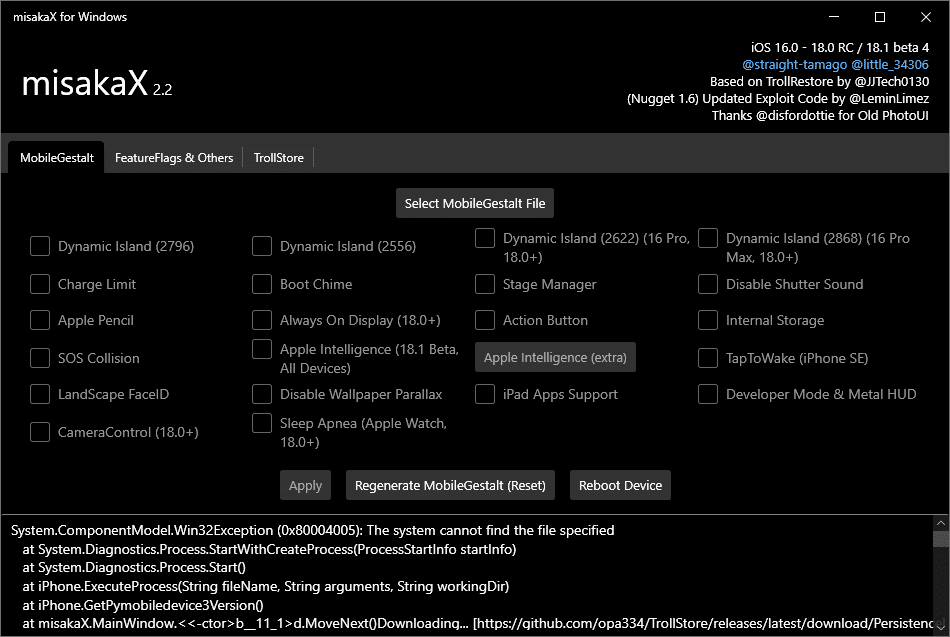This screenshot has width=950, height=637.
Task: Check Always On Display (18.0+)
Action: (262, 320)
